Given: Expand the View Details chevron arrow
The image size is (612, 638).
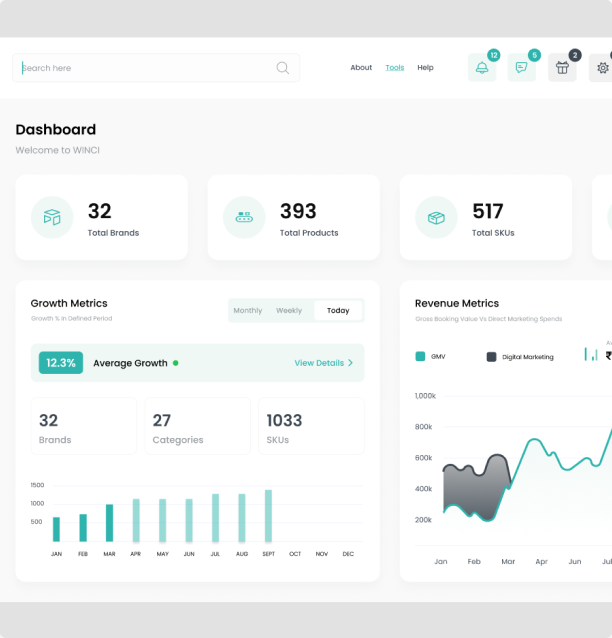Looking at the screenshot, I should pos(350,363).
